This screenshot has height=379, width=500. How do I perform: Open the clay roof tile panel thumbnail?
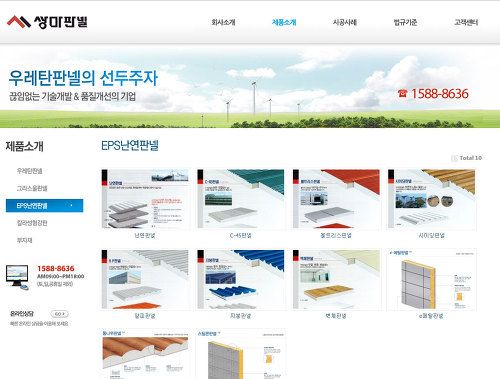[x=145, y=354]
